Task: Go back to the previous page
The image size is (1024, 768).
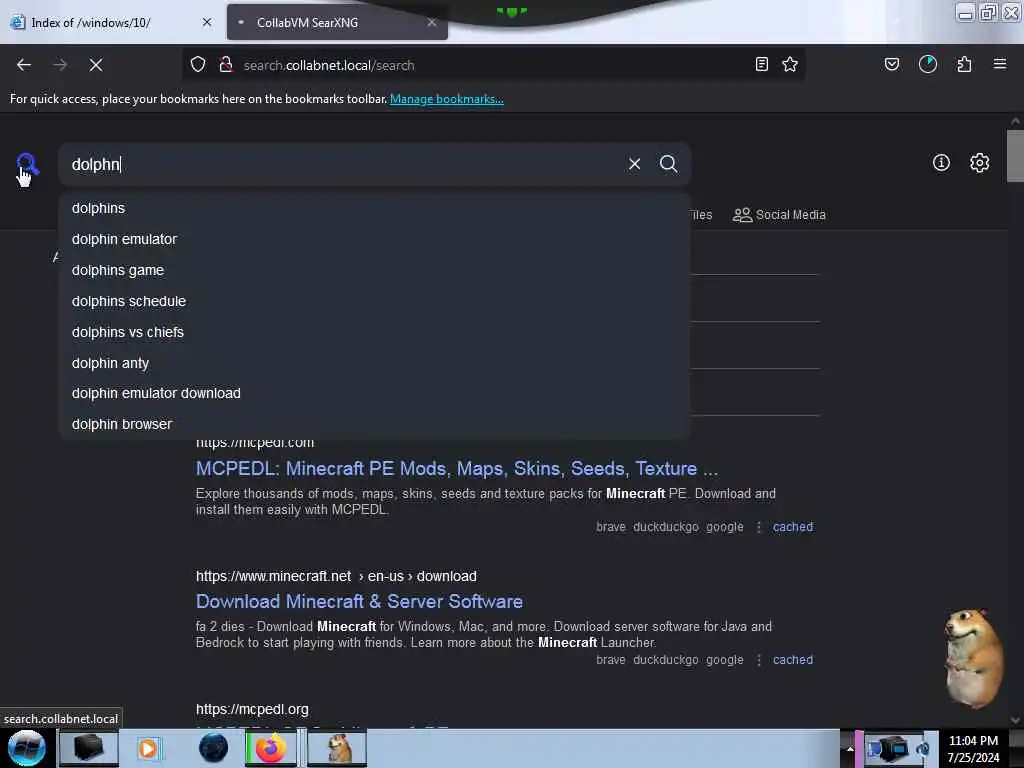Action: point(24,65)
